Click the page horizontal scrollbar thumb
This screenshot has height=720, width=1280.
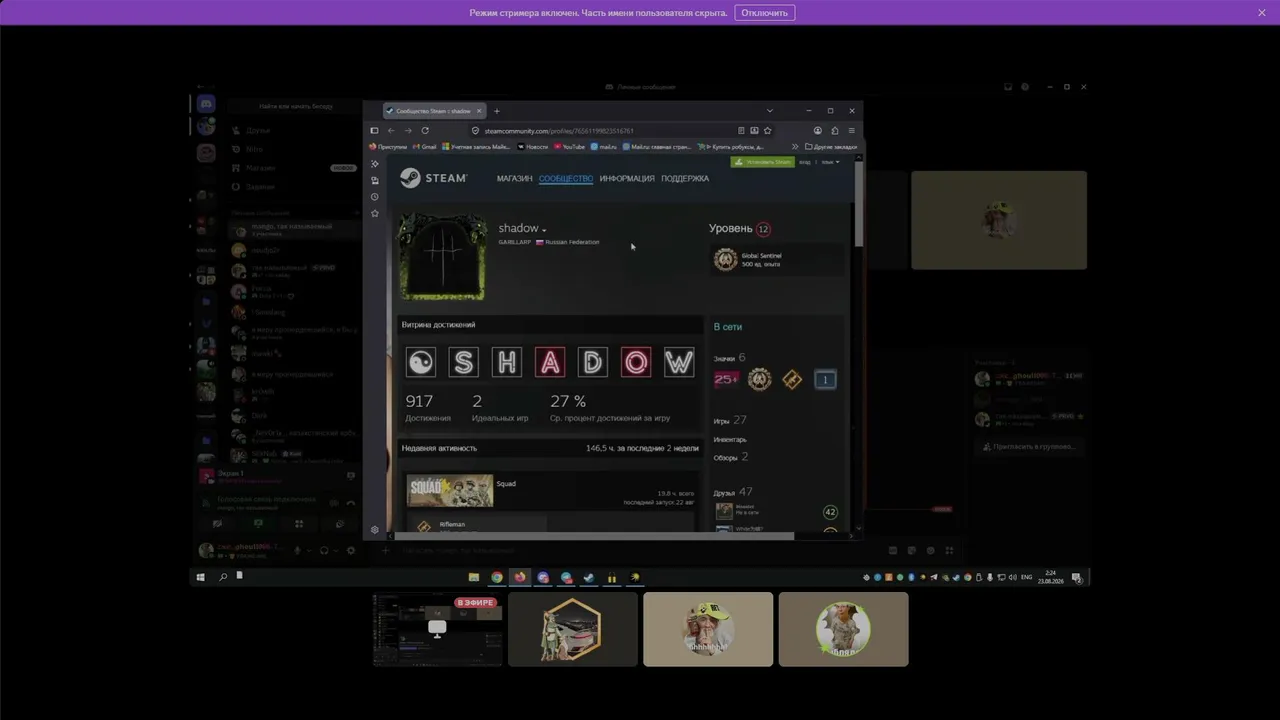click(595, 536)
